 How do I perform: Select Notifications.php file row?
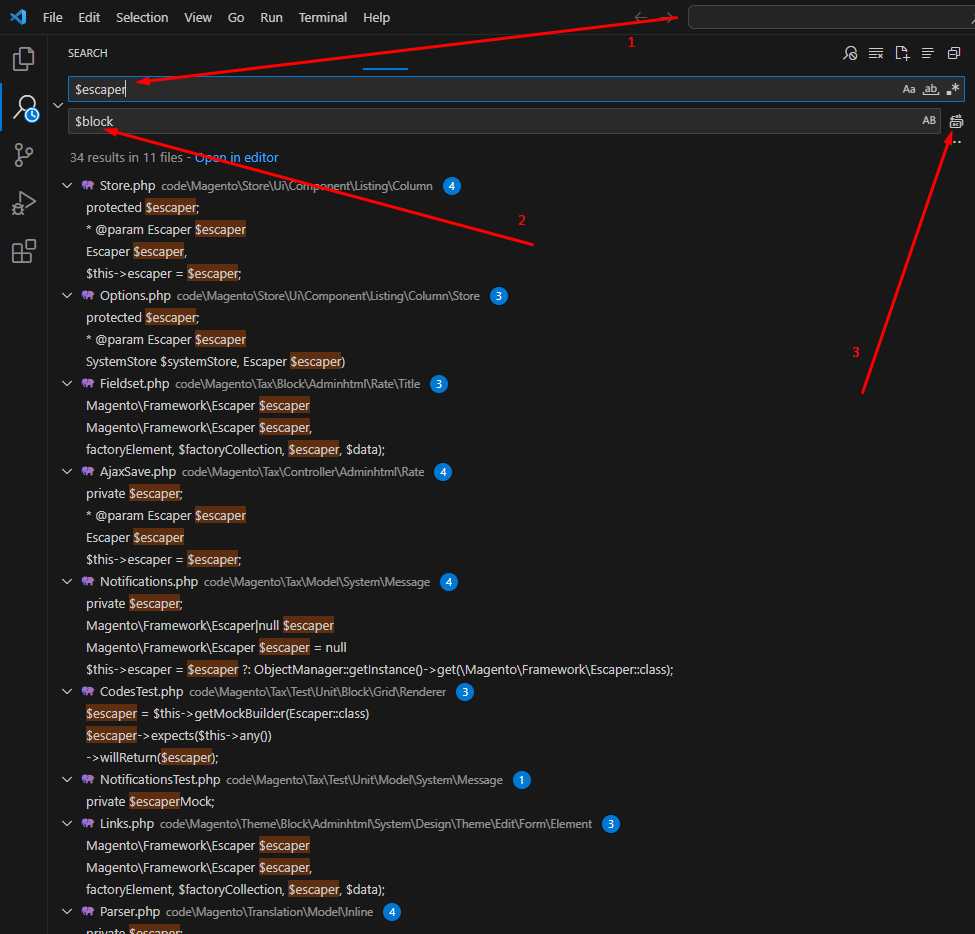tap(512, 581)
